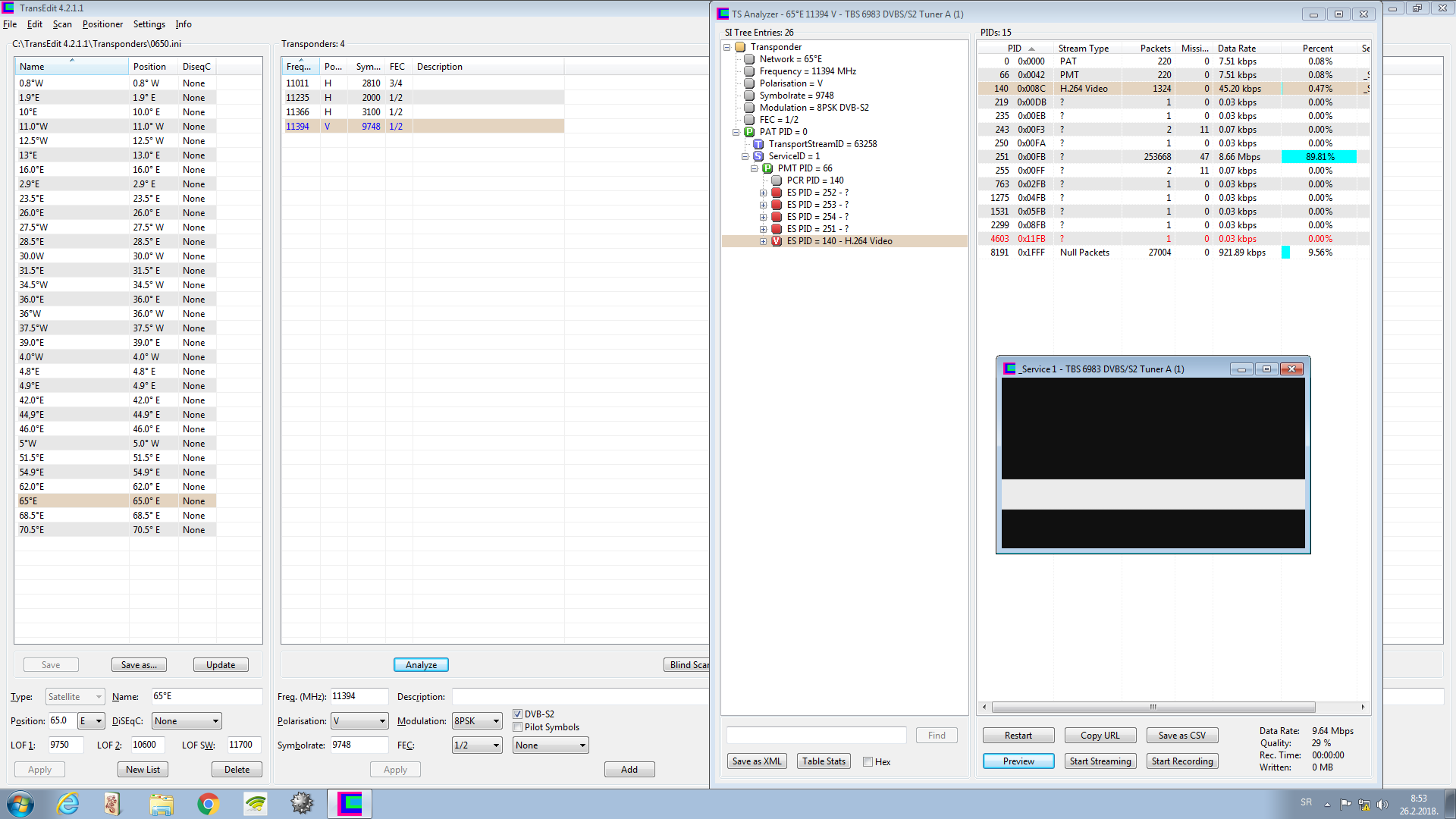1456x819 pixels.
Task: Enable the Pilot Symbols checkbox
Action: [x=518, y=727]
